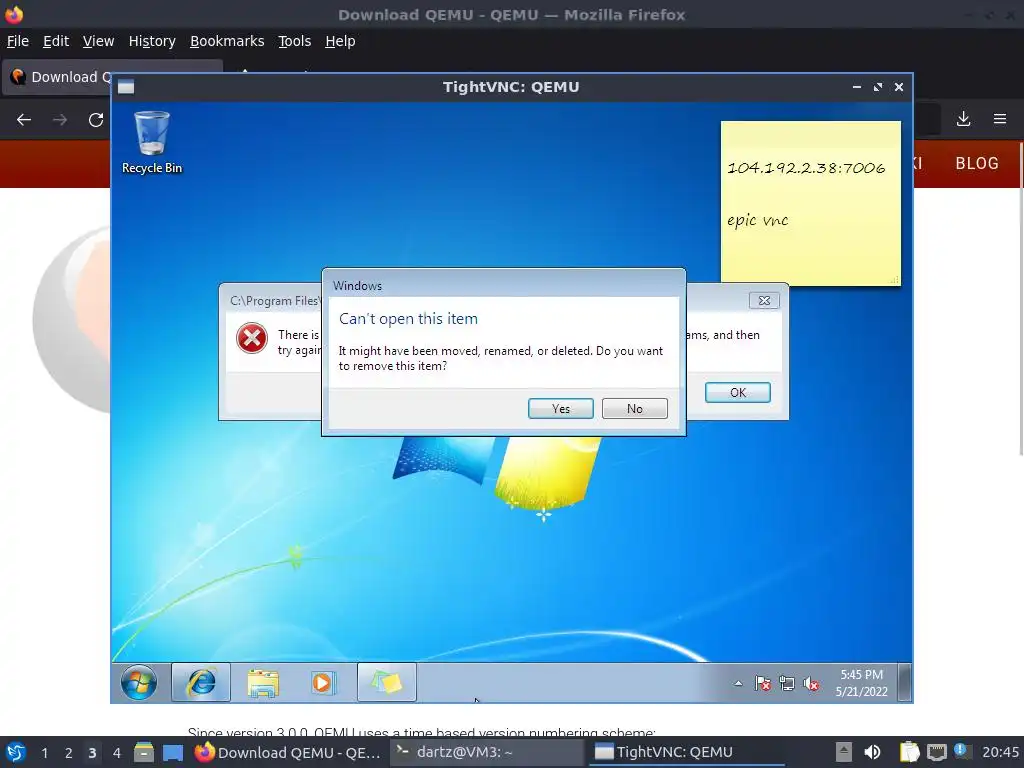Click the host clock showing 20:45
Viewport: 1024px width, 768px height.
pyautogui.click(x=1000, y=752)
